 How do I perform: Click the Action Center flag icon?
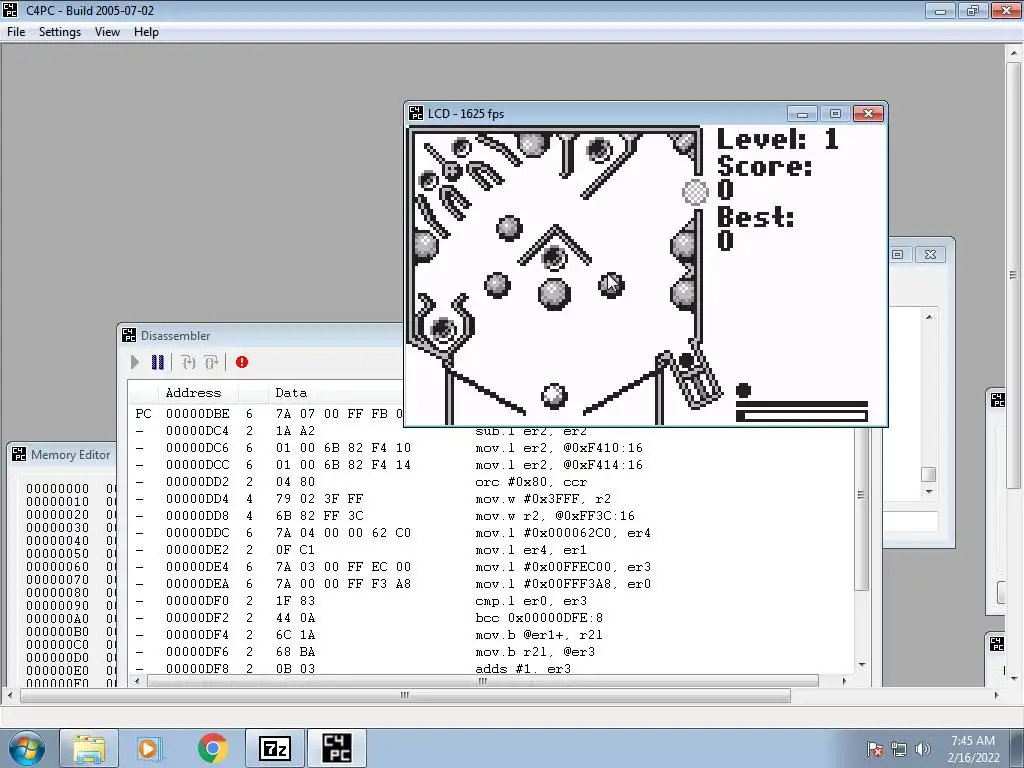tap(874, 749)
